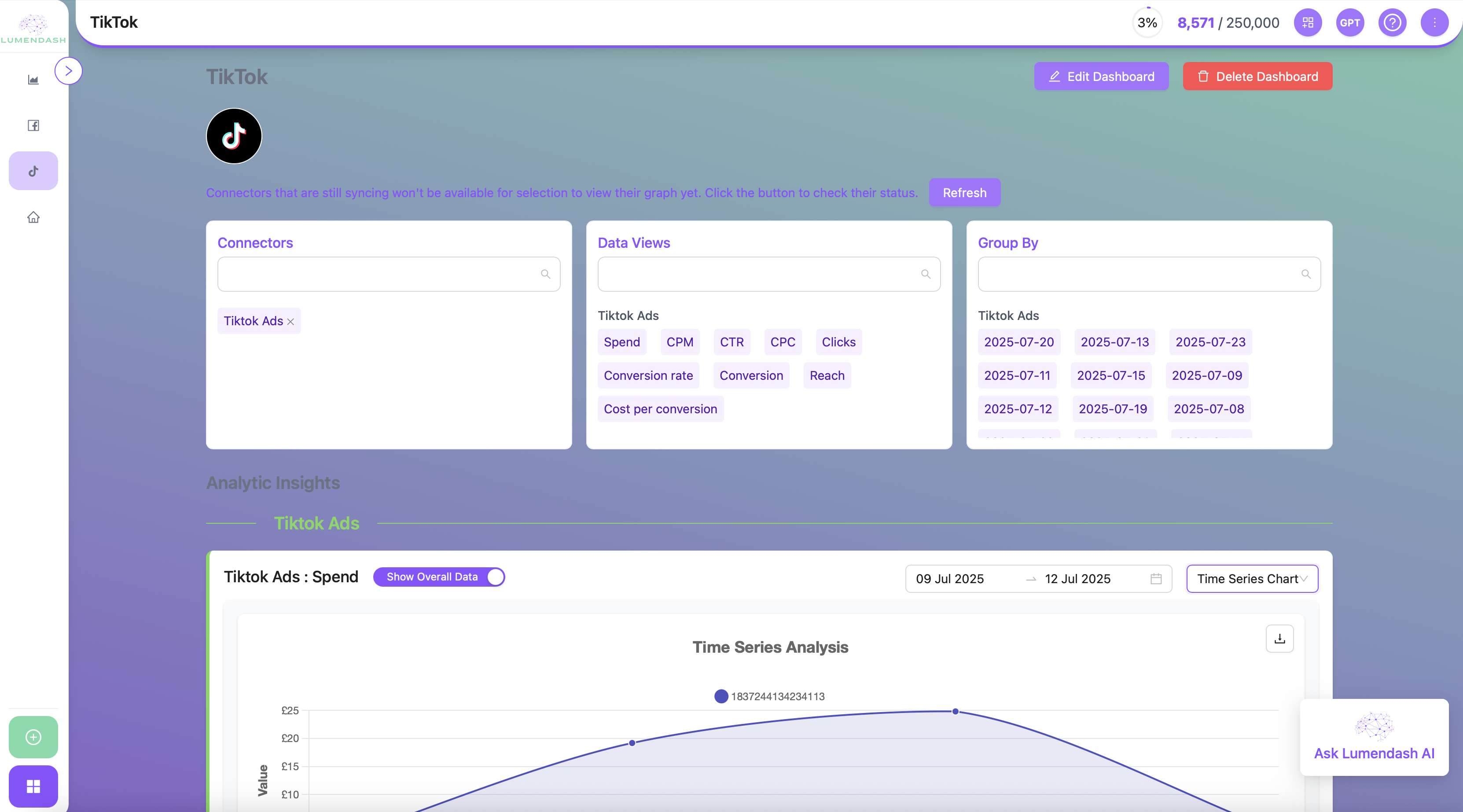Click Delete Dashboard button

click(x=1257, y=76)
